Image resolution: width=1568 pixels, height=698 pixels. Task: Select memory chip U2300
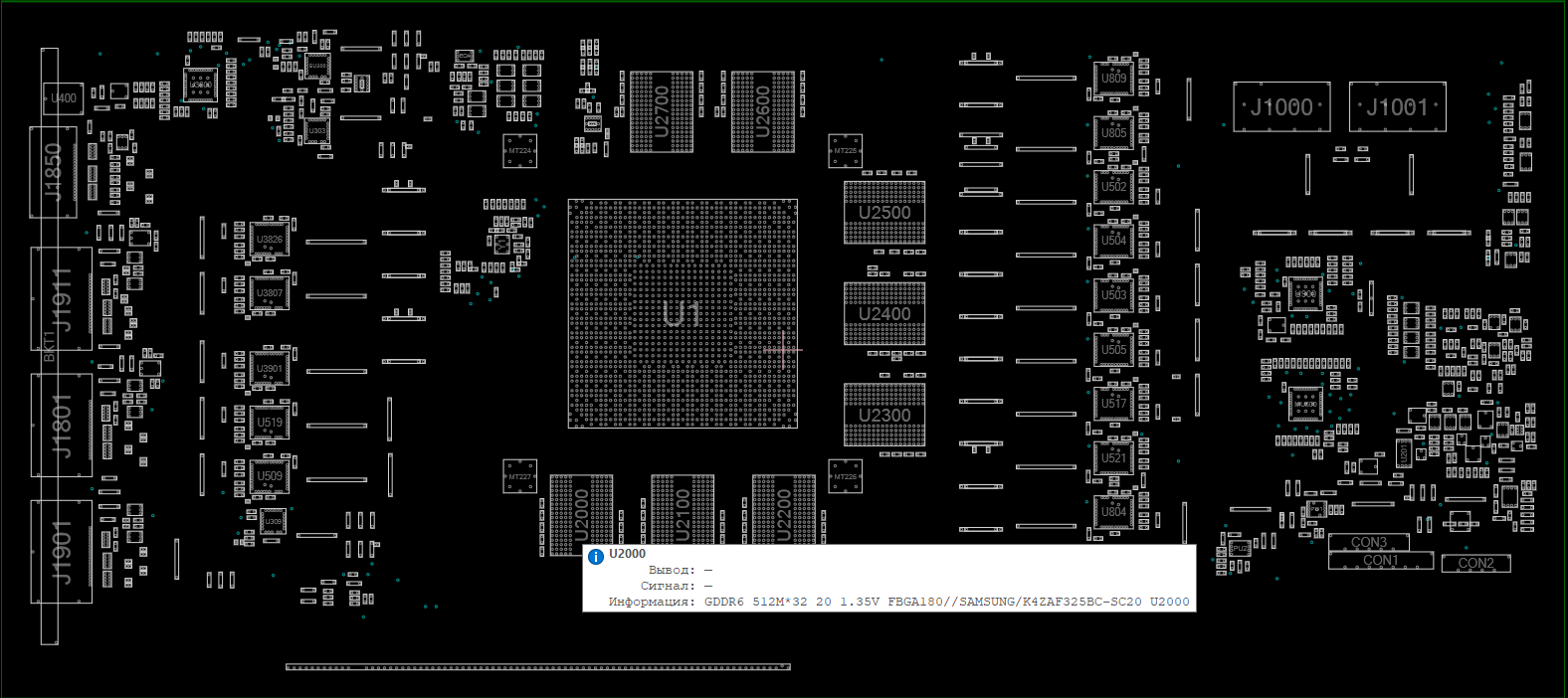pyautogui.click(x=883, y=416)
